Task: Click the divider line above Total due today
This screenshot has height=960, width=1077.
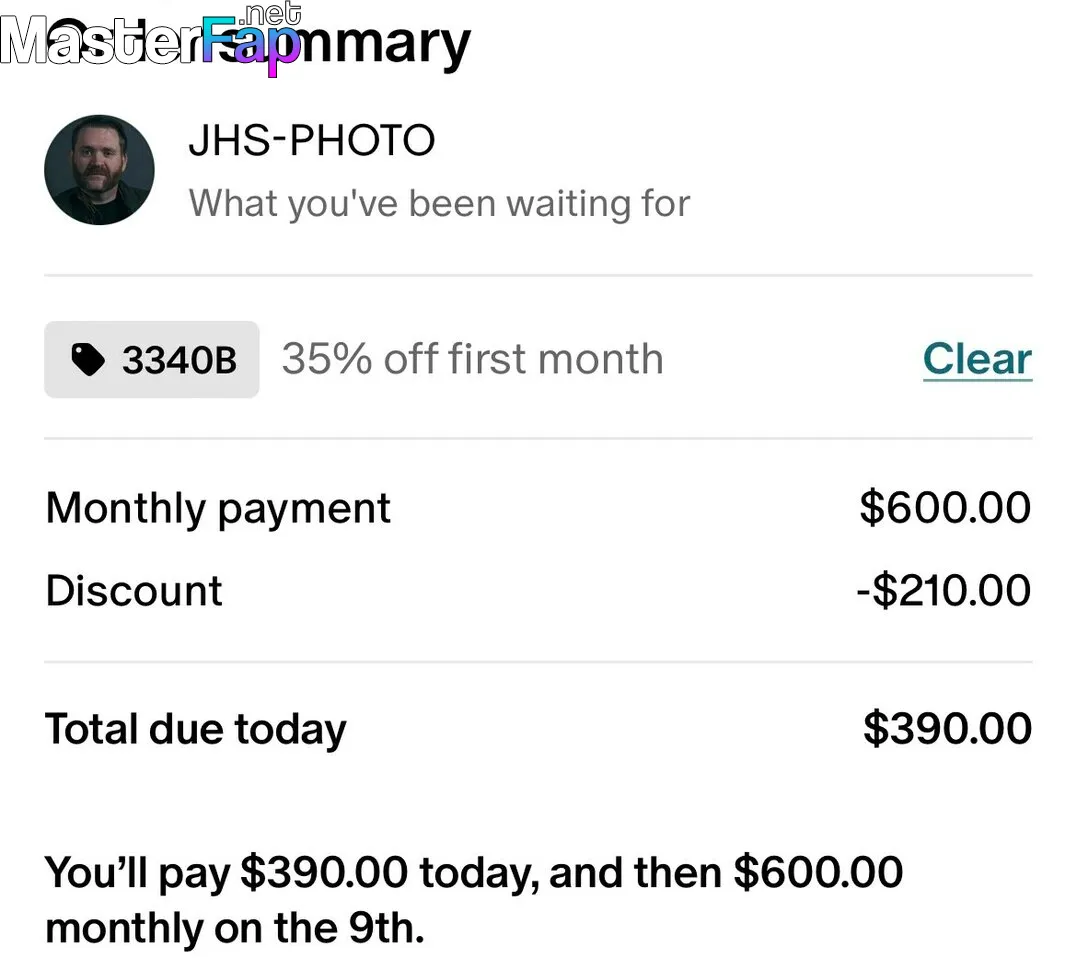Action: (x=538, y=662)
